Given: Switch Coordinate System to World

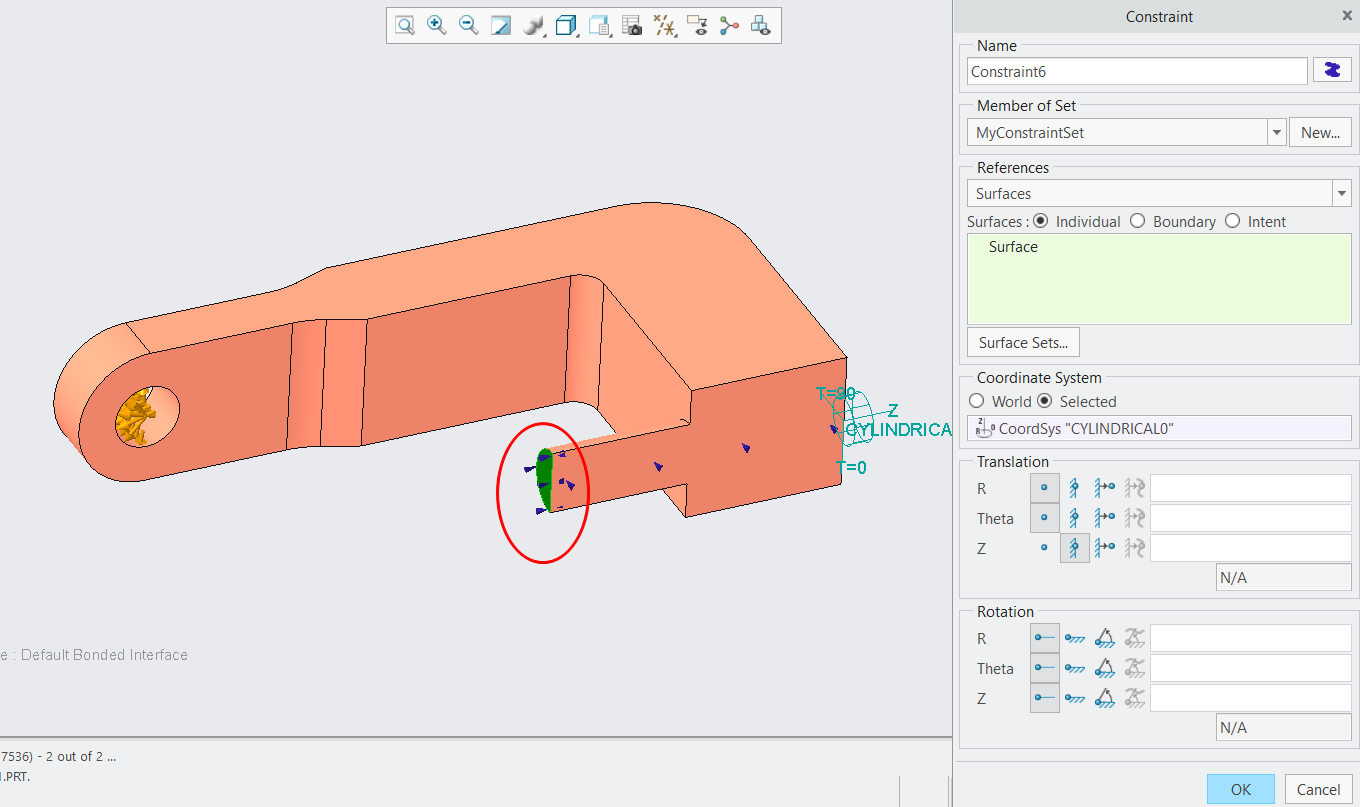Looking at the screenshot, I should pos(976,401).
